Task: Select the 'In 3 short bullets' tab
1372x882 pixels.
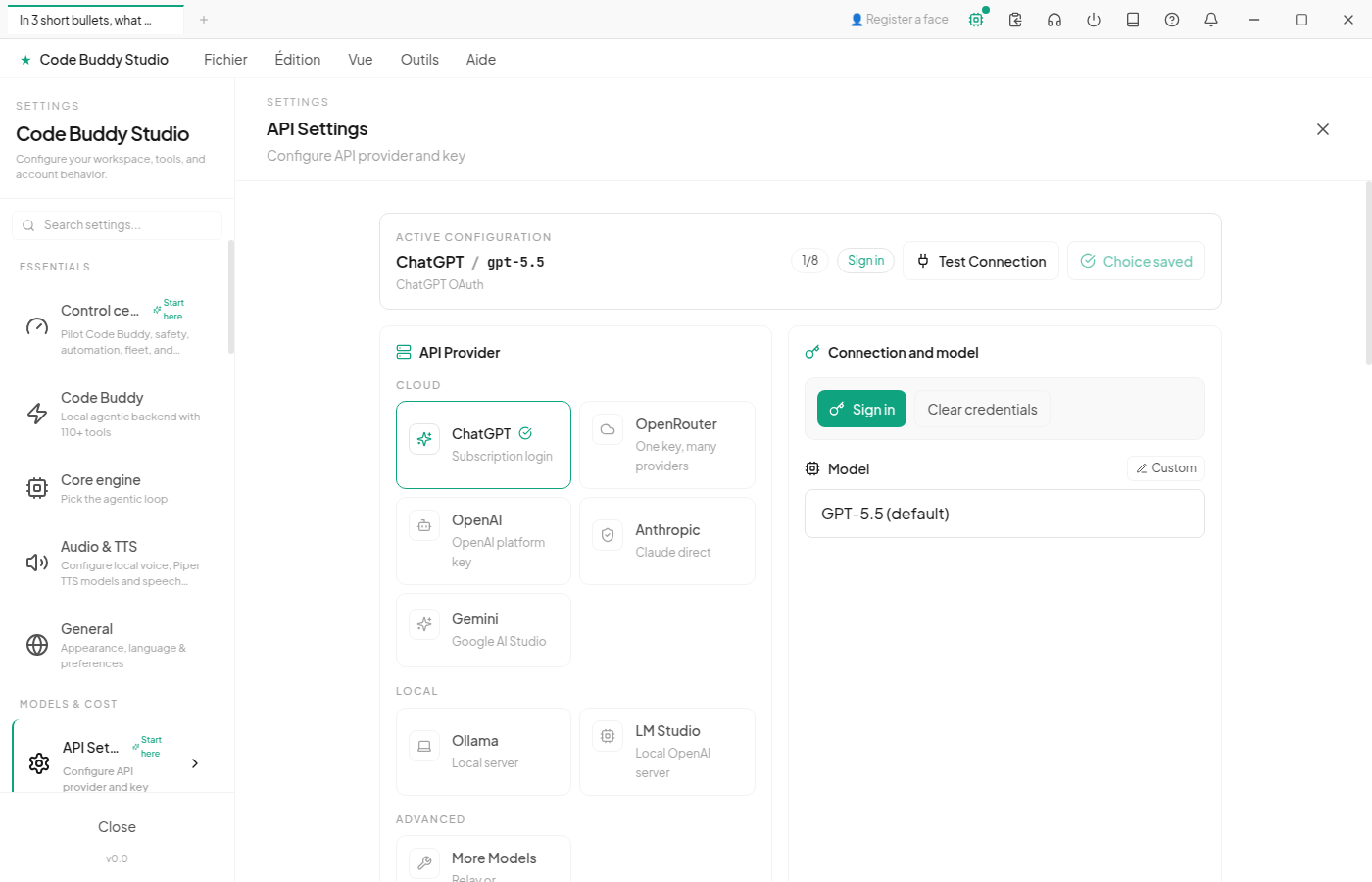Action: 95,20
